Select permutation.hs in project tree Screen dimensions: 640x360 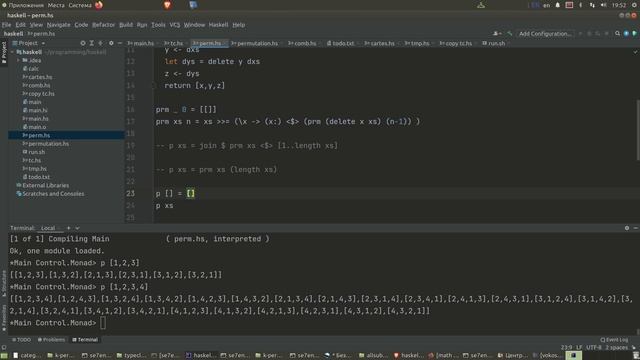point(46,144)
